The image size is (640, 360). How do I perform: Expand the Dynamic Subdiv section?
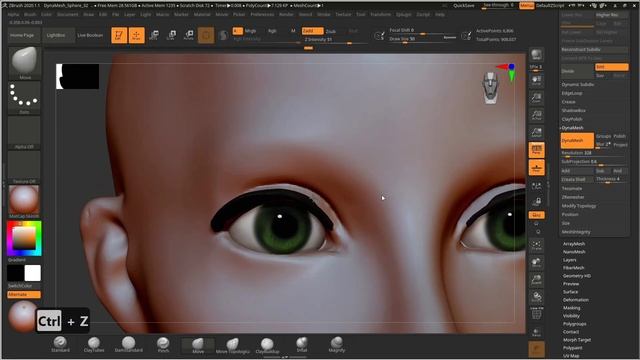578,84
